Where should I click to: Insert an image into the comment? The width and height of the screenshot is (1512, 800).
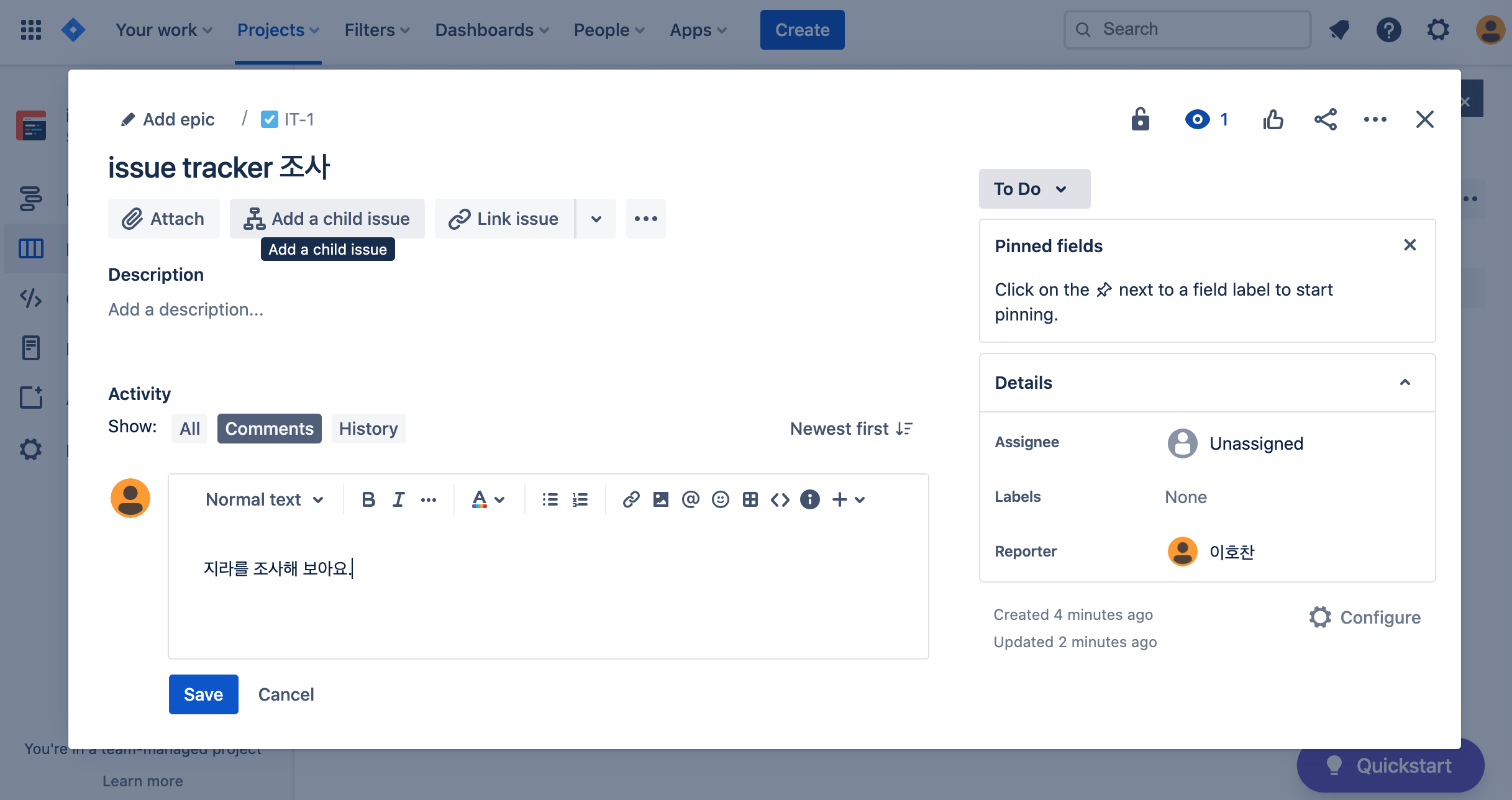coord(661,499)
